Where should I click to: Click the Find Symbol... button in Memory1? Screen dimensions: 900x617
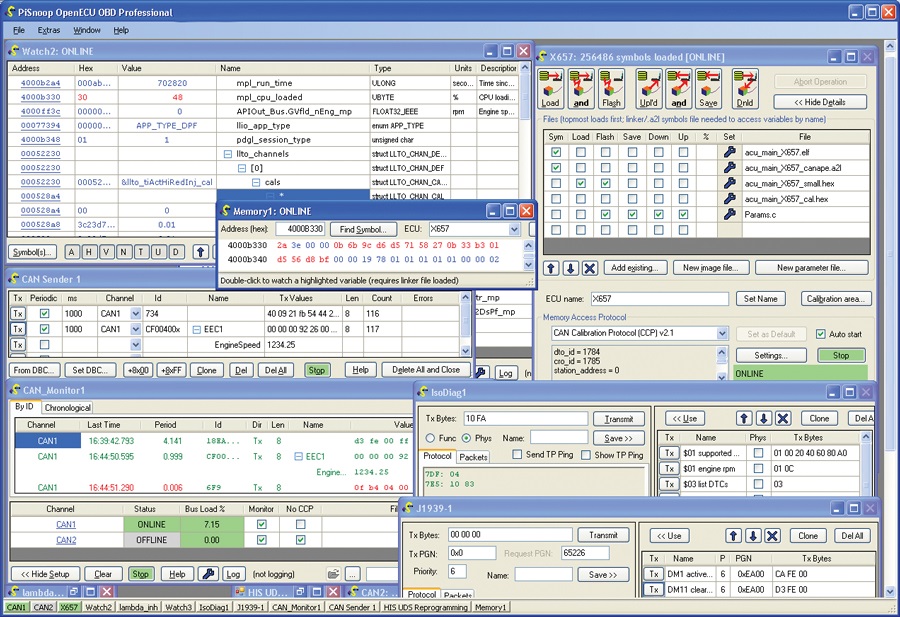pyautogui.click(x=363, y=230)
